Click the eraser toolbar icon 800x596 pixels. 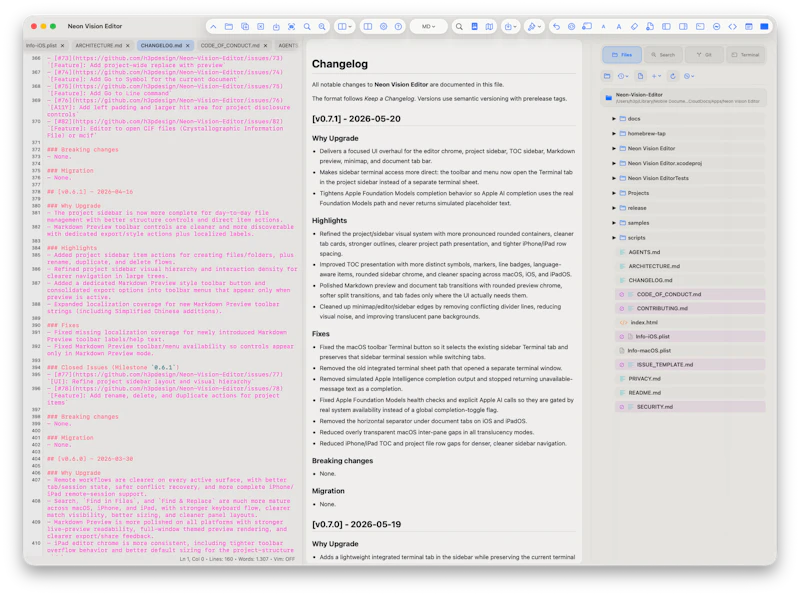pos(634,27)
